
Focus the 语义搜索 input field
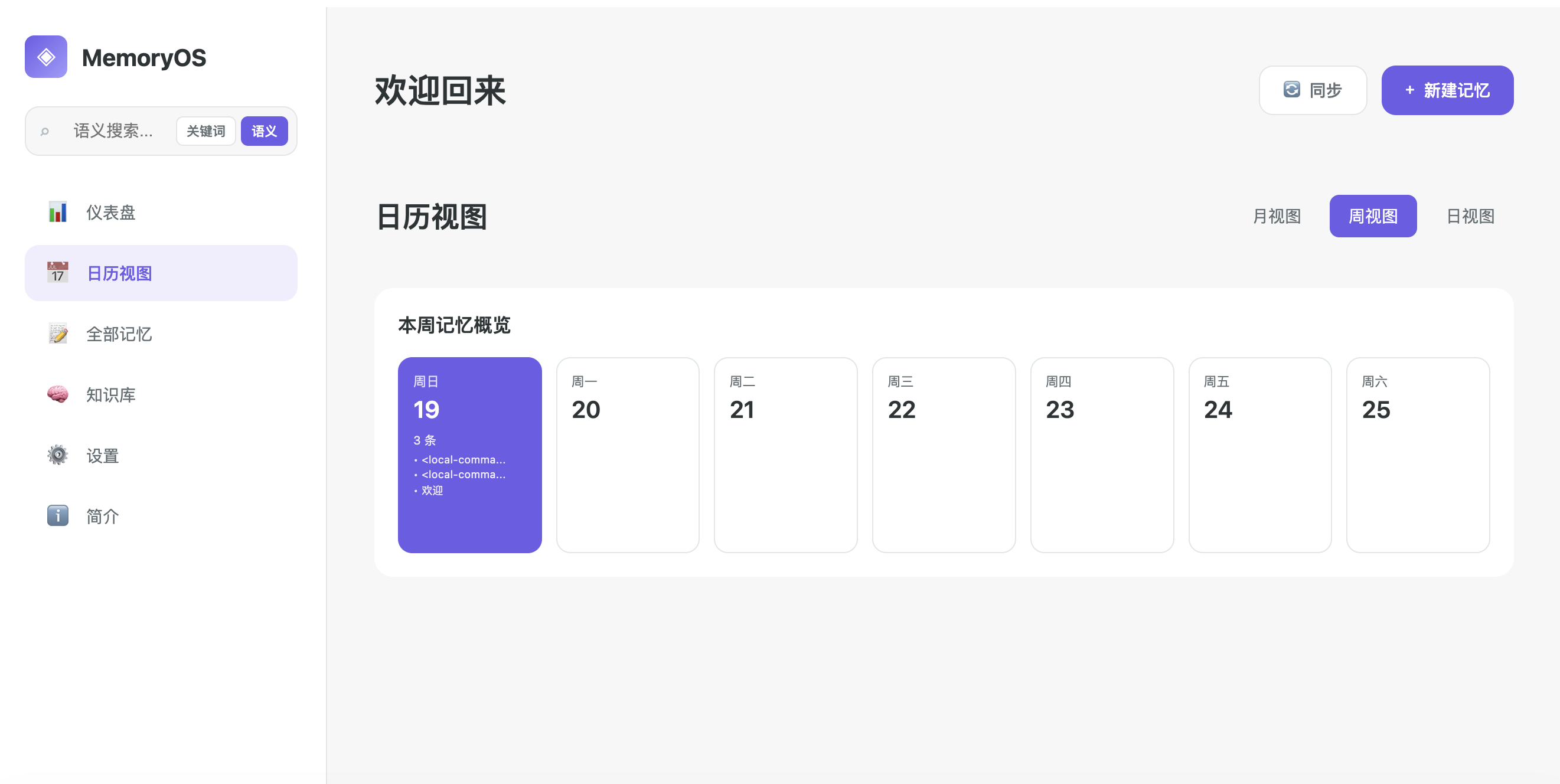pos(114,132)
